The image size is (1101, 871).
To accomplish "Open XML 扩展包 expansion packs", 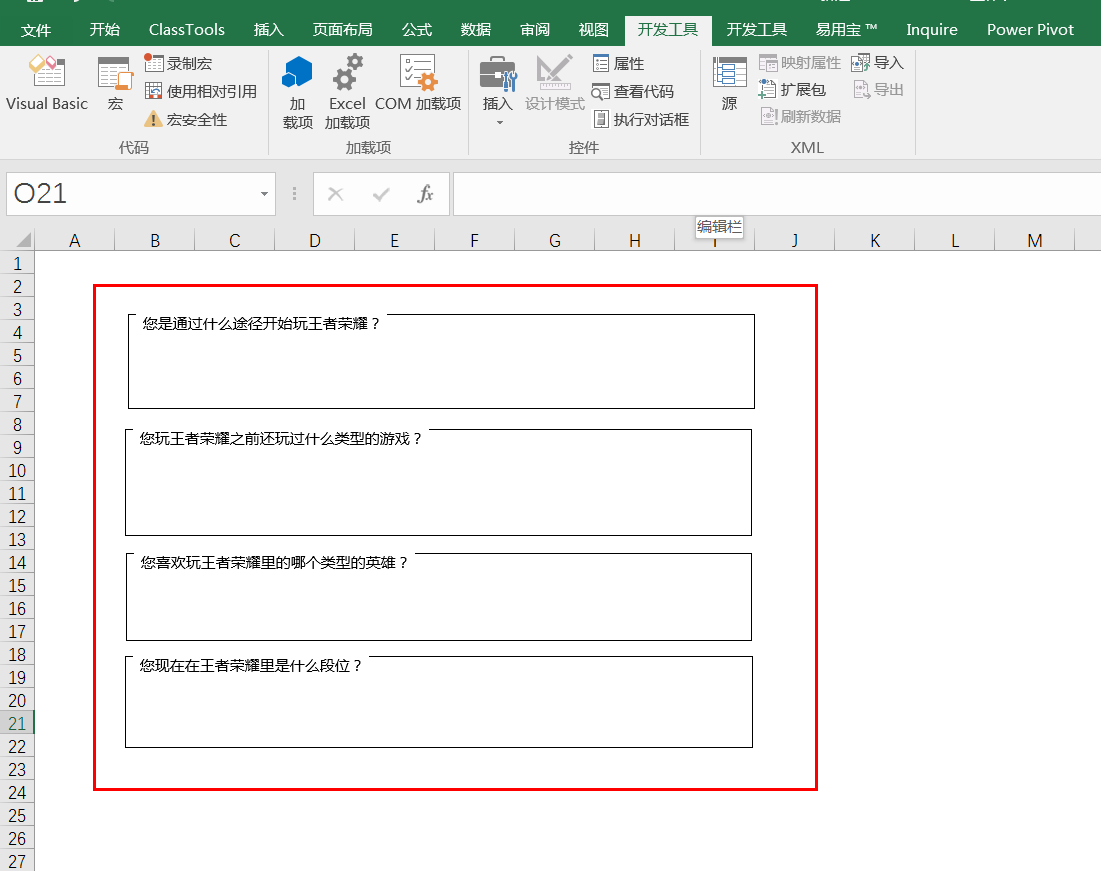I will [793, 90].
